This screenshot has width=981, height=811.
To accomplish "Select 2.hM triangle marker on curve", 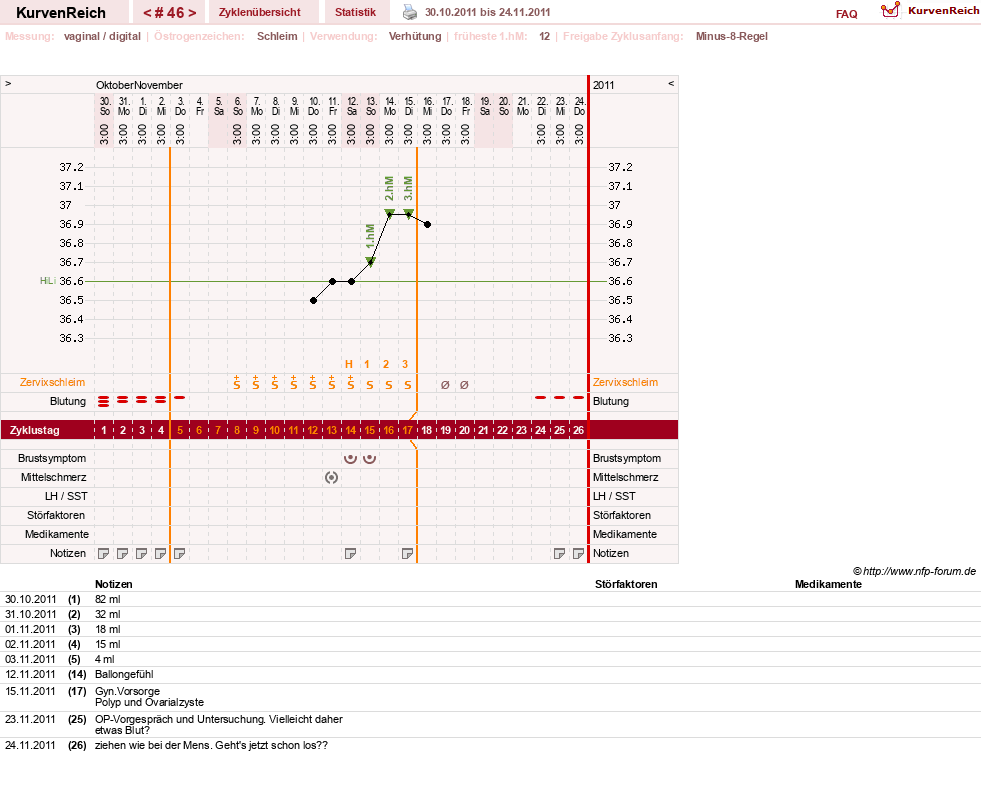I will click(x=389, y=213).
